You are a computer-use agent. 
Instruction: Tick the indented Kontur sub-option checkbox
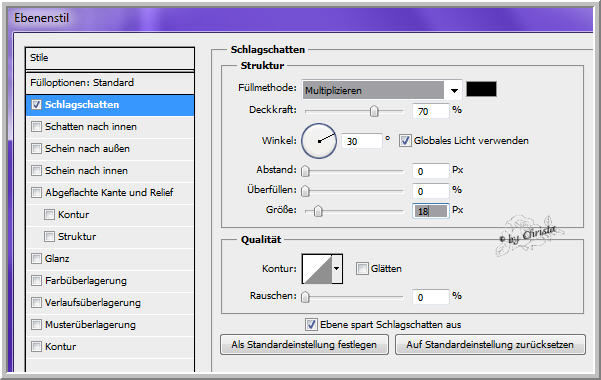click(x=49, y=214)
